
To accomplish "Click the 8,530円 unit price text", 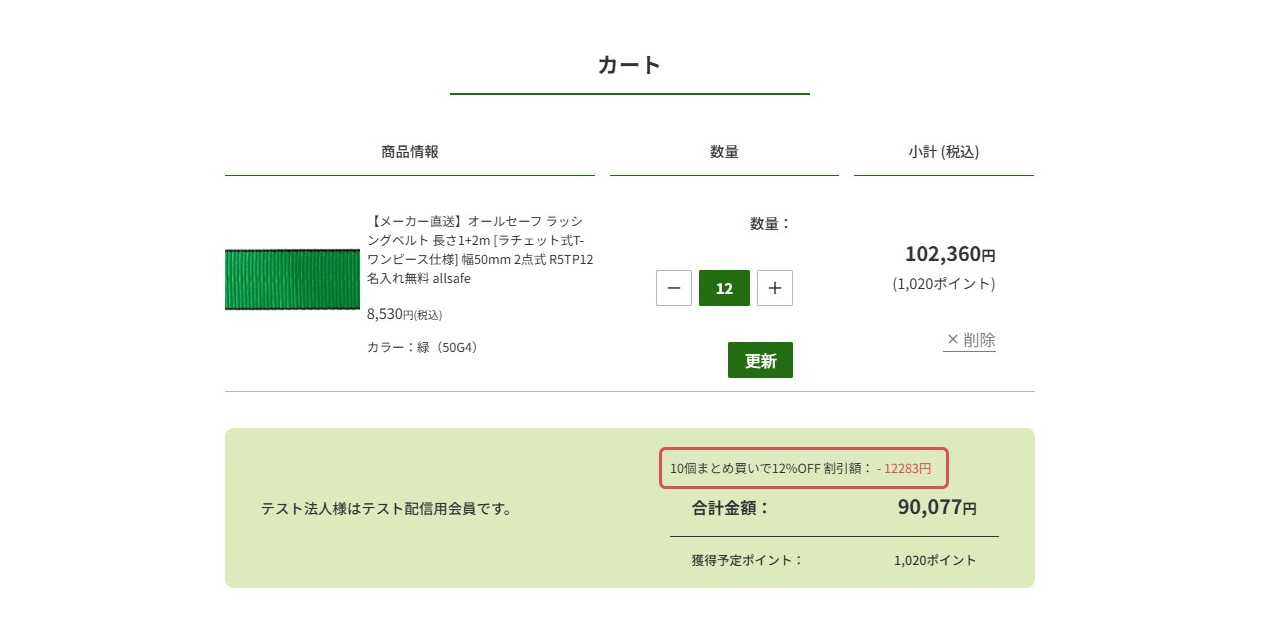I will tap(404, 314).
